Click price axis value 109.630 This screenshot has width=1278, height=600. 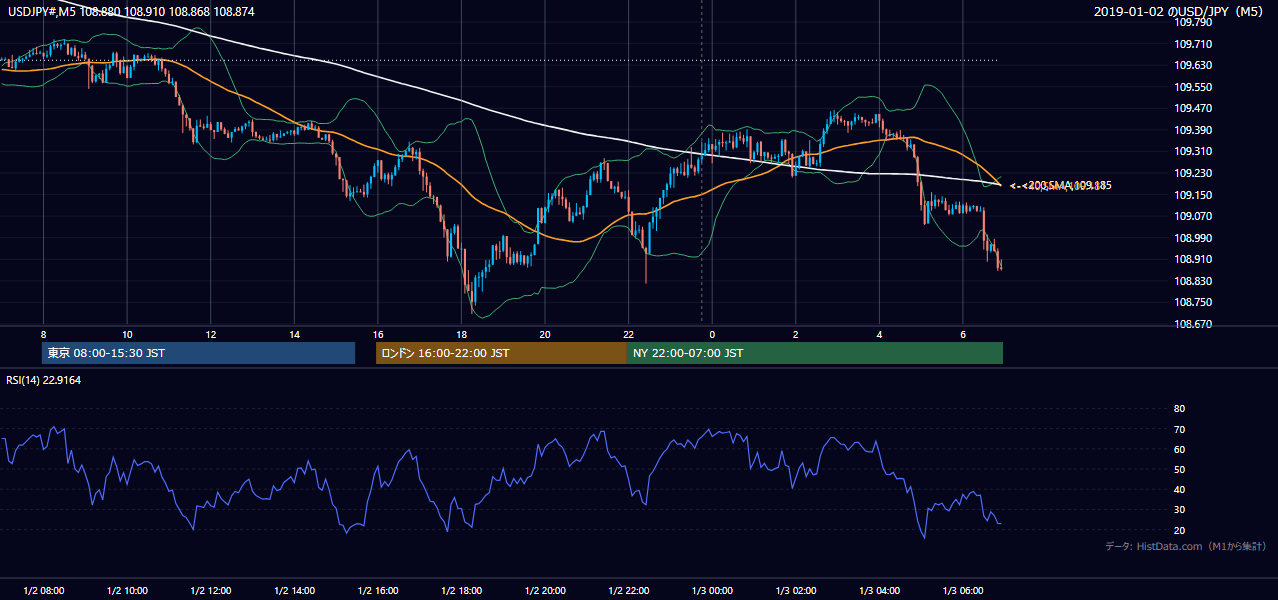coord(1193,65)
